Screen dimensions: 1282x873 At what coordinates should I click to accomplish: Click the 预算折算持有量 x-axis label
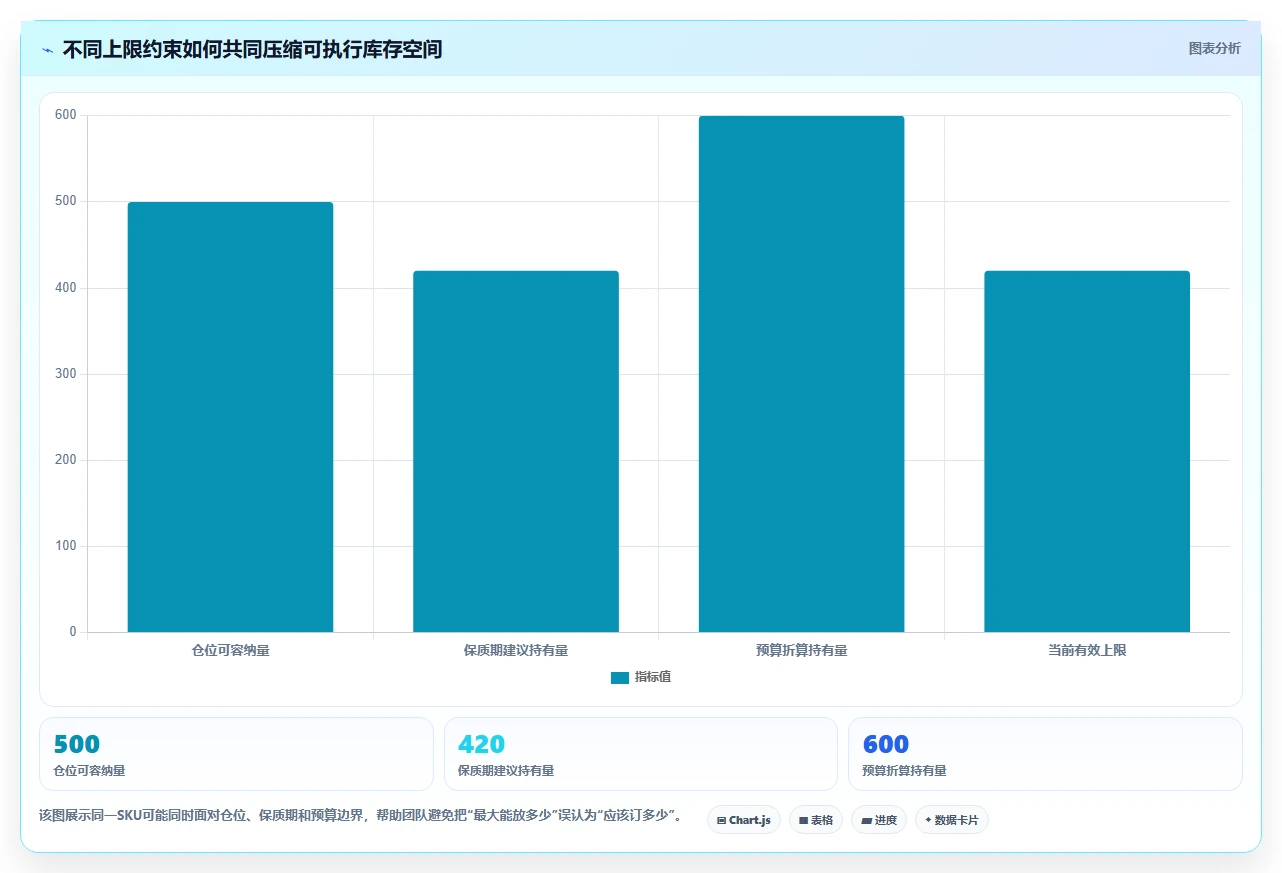pos(801,650)
